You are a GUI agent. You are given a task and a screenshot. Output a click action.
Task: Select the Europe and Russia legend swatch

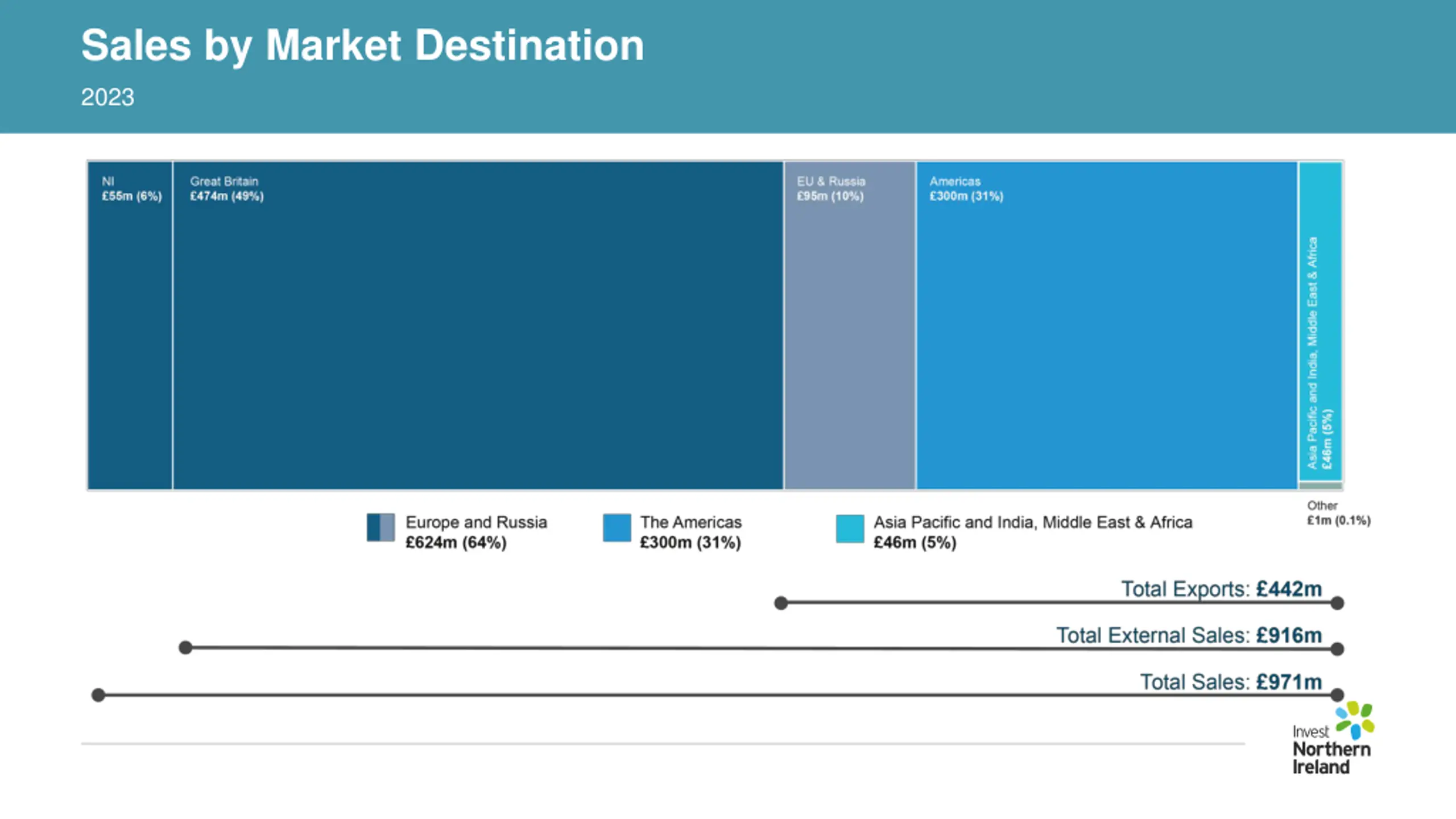(380, 527)
